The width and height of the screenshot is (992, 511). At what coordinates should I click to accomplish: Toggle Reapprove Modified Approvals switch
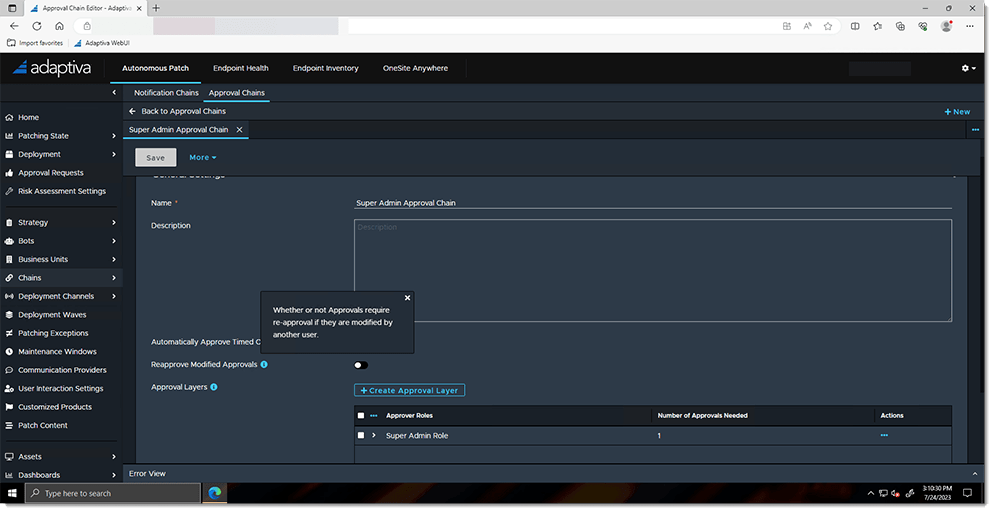coord(361,365)
